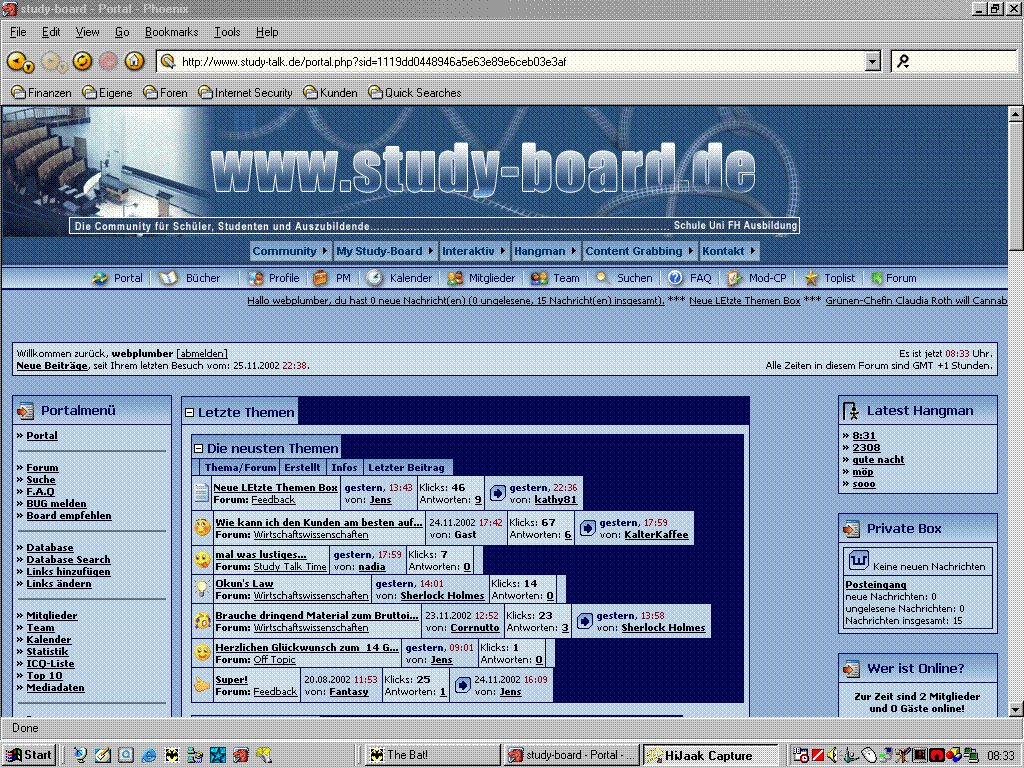Expand the Content Grabbing dropdown menu
The height and width of the screenshot is (768, 1024).
point(639,251)
